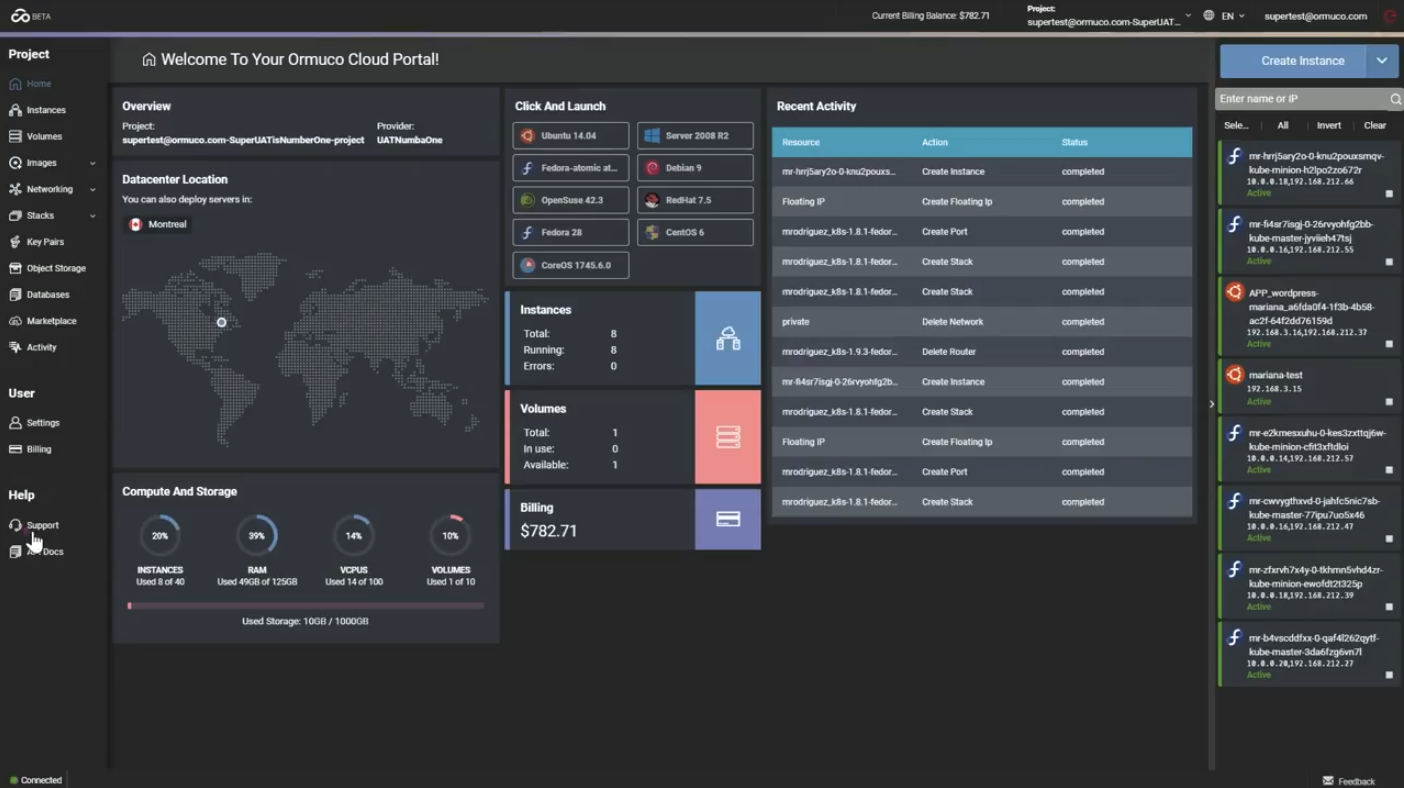The height and width of the screenshot is (788, 1404).
Task: Open supertest@ormuco.com account menu
Action: click(x=1315, y=16)
